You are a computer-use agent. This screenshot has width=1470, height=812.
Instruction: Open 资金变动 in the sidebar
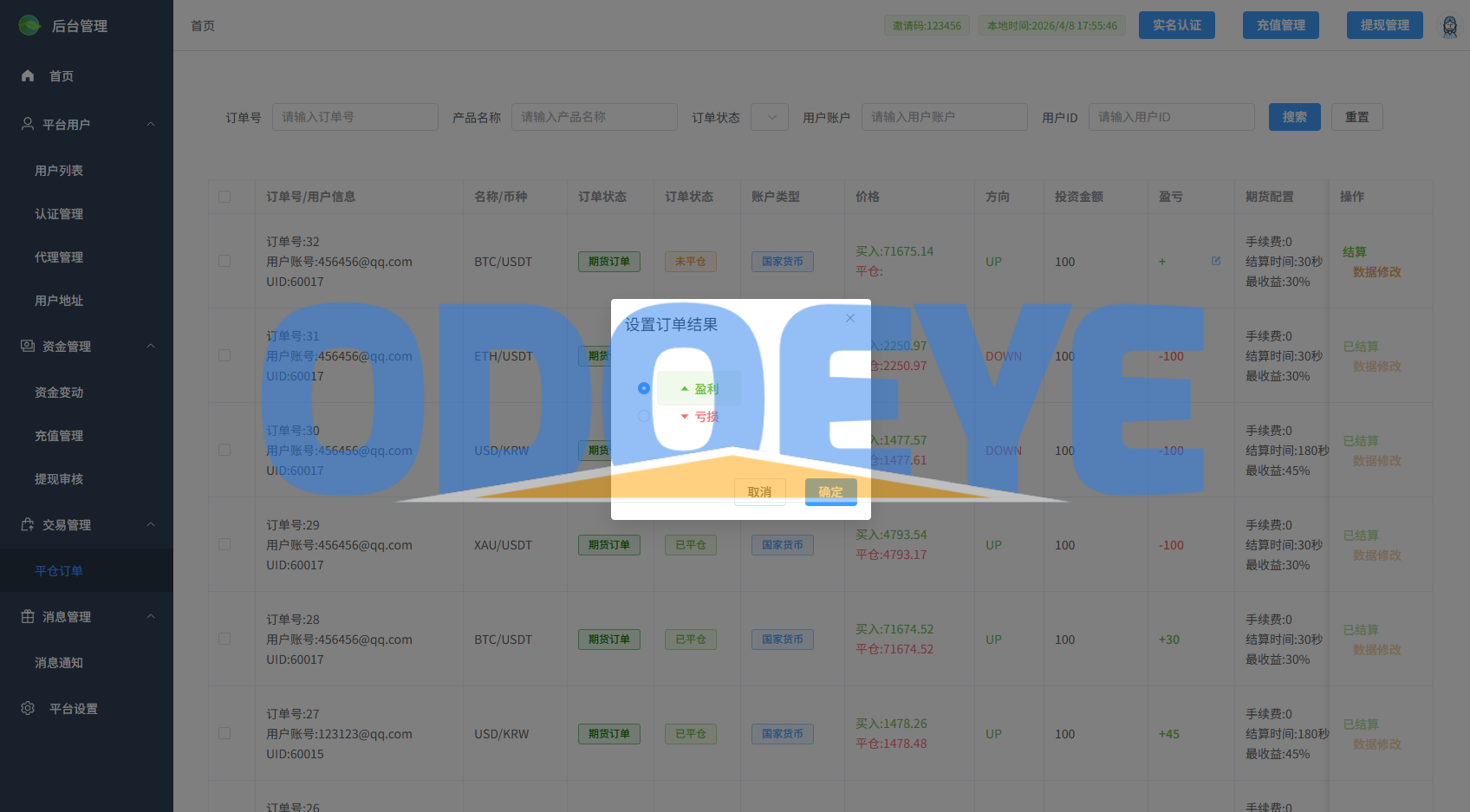59,393
